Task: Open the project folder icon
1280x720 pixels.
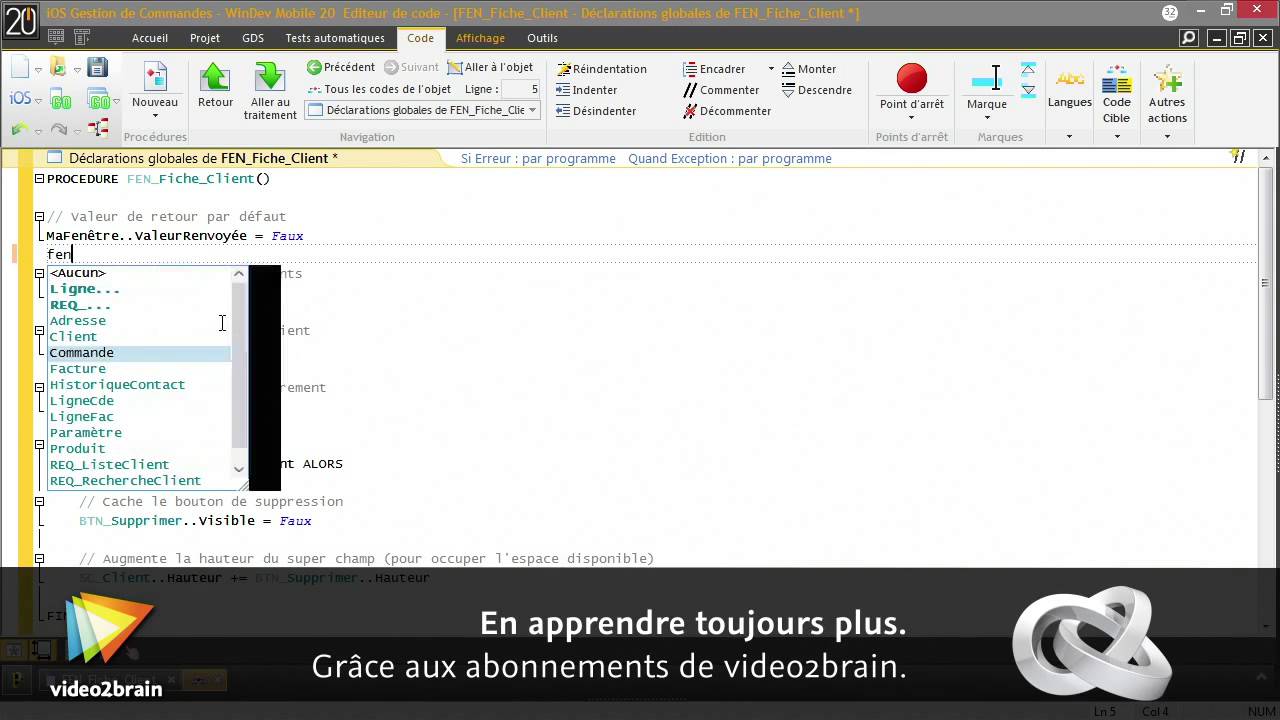Action: click(x=58, y=68)
